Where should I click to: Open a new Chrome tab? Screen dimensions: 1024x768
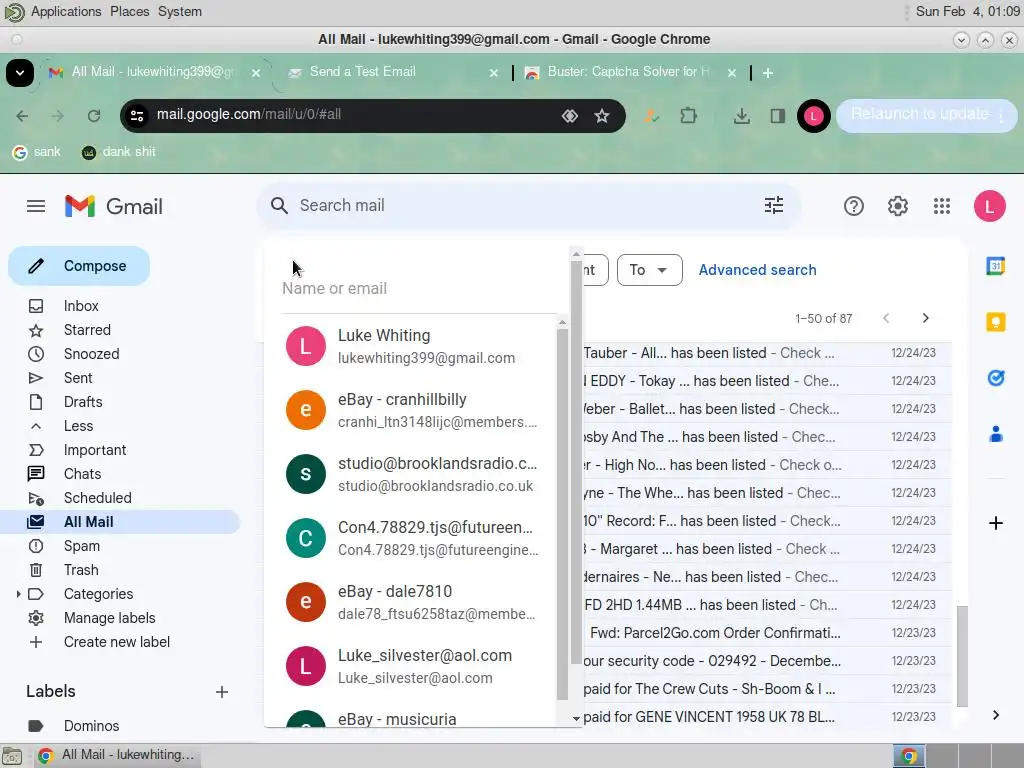point(768,73)
